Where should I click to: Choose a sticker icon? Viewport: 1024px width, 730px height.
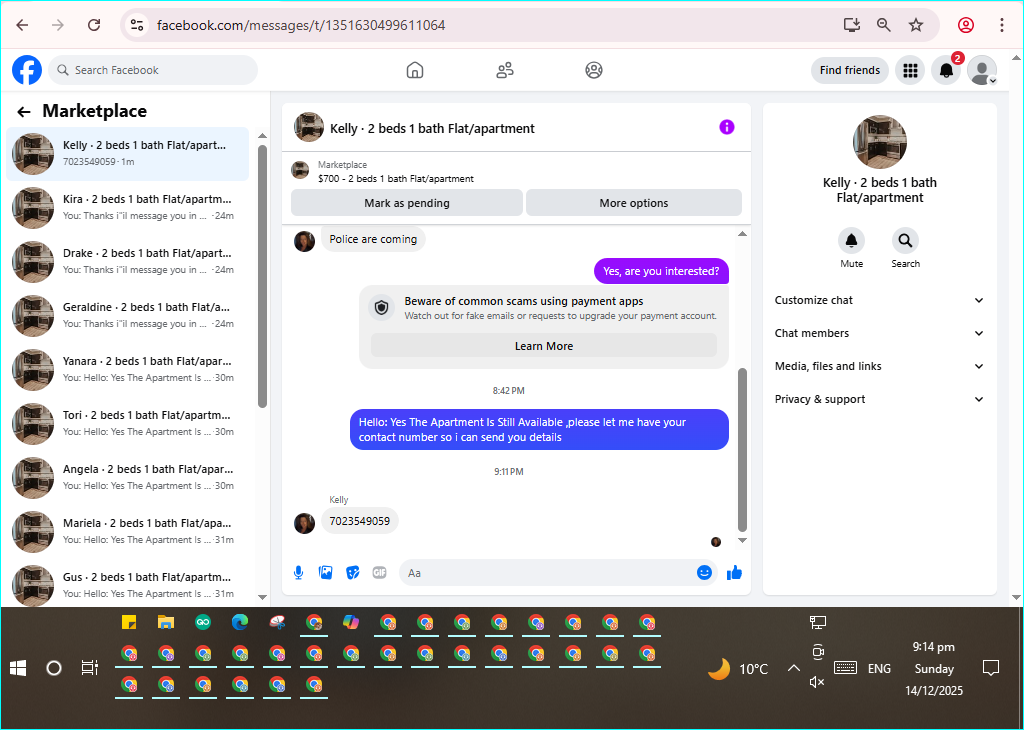click(353, 573)
